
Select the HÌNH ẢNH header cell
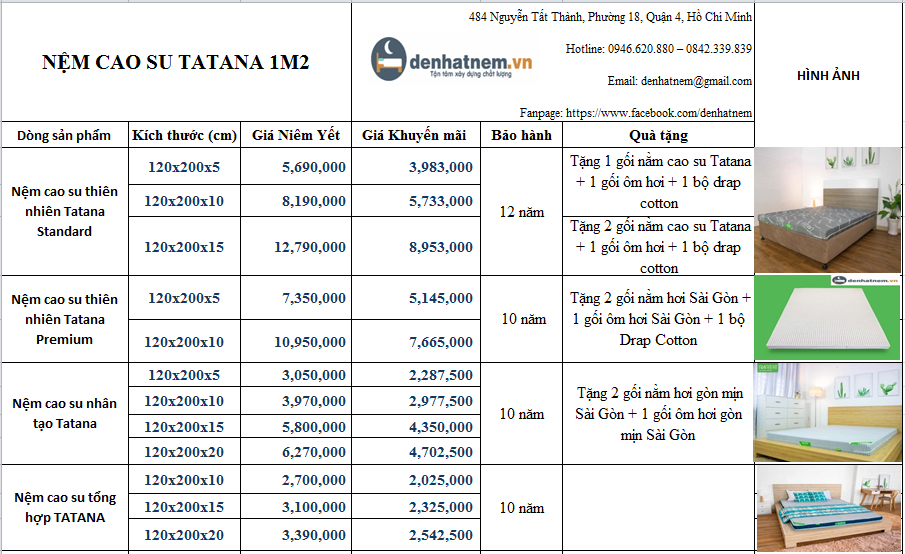(828, 76)
